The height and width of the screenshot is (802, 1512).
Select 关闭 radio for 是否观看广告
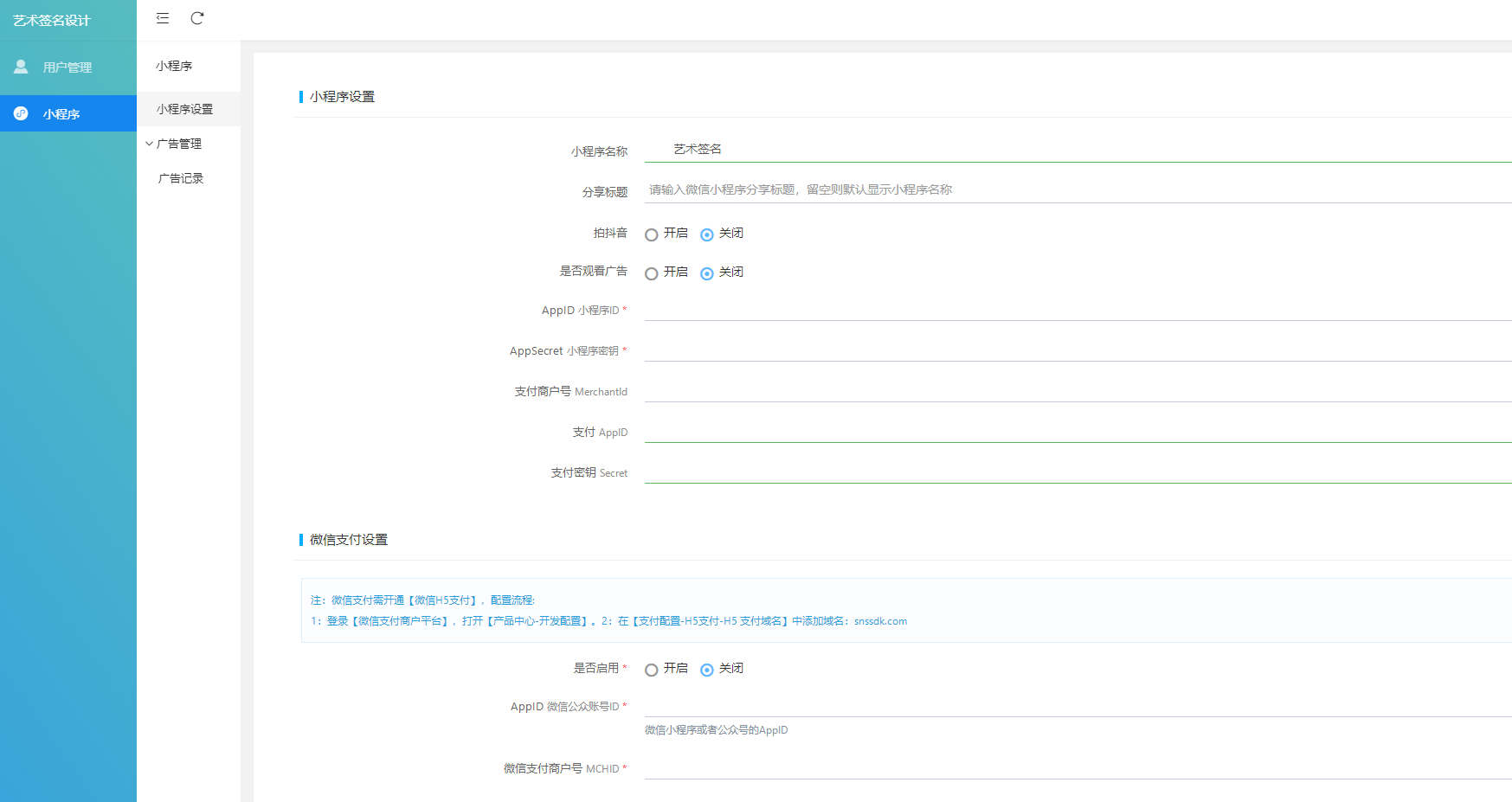click(707, 273)
